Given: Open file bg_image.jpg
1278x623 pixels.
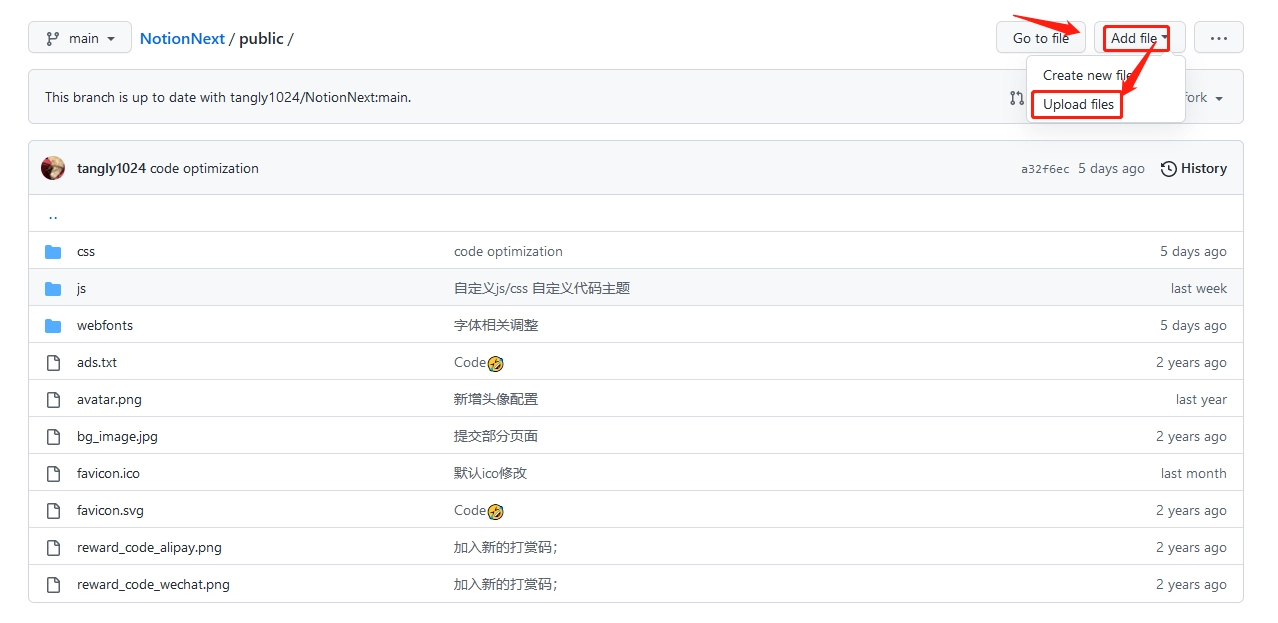Looking at the screenshot, I should point(117,436).
